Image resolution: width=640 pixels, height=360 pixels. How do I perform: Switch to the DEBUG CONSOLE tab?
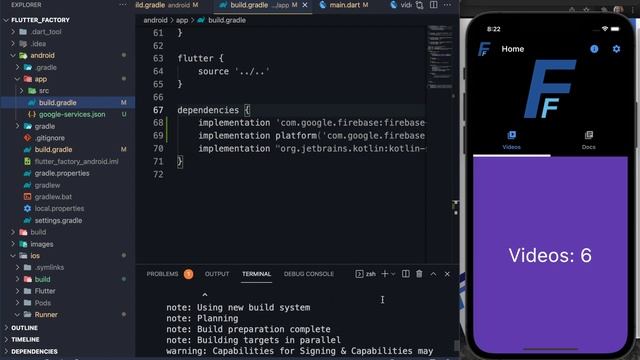(309, 274)
